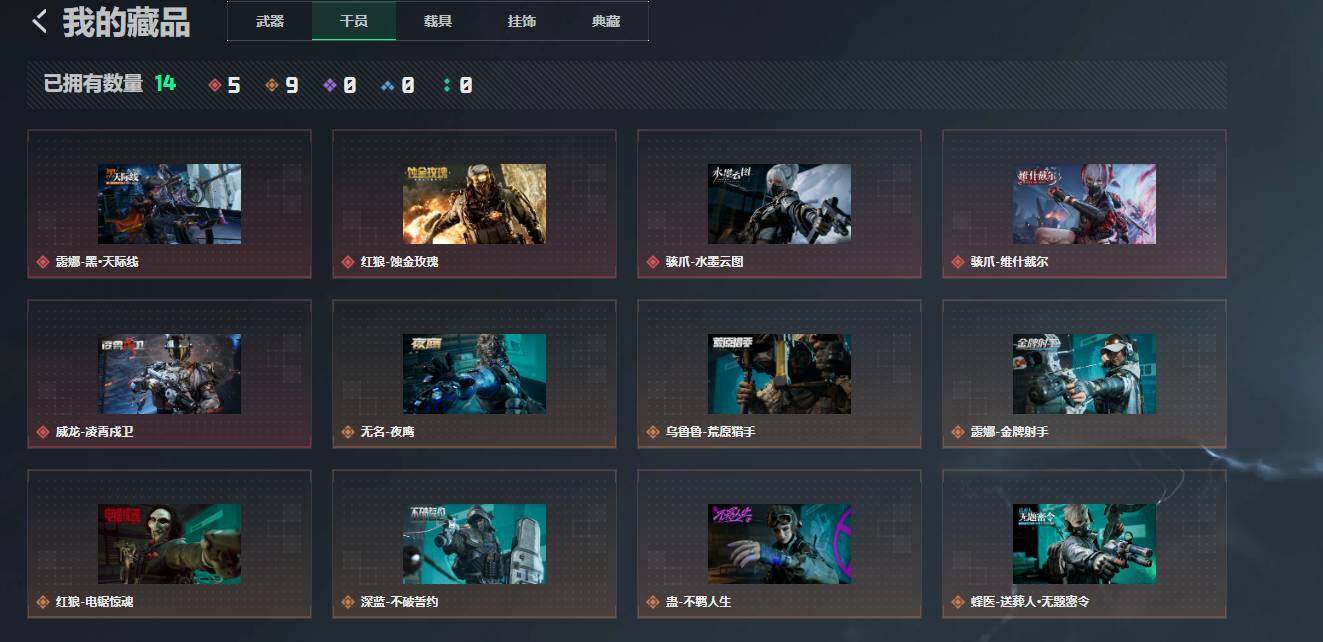This screenshot has height=642, width=1323.
Task: Filter by purple rarity icon in stats bar
Action: click(330, 85)
